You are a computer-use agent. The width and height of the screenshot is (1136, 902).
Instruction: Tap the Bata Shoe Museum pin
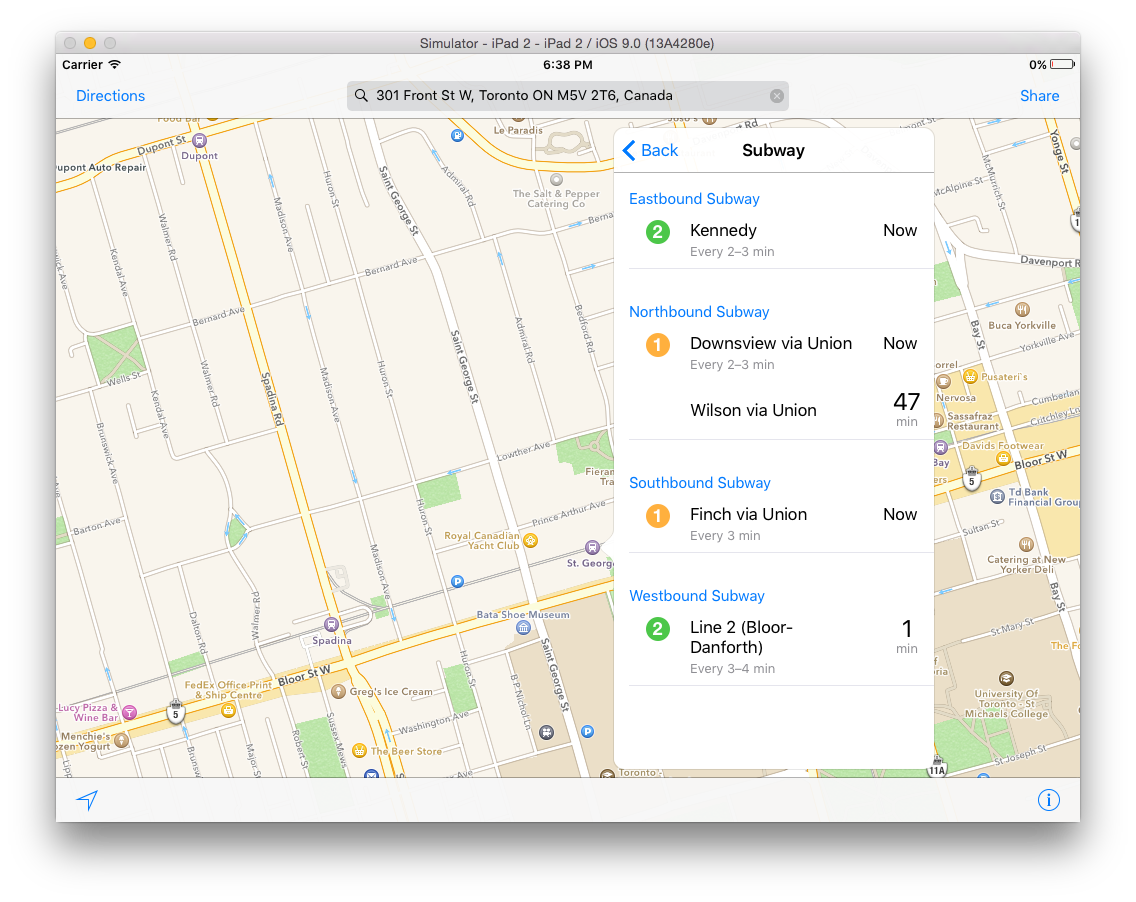click(523, 628)
